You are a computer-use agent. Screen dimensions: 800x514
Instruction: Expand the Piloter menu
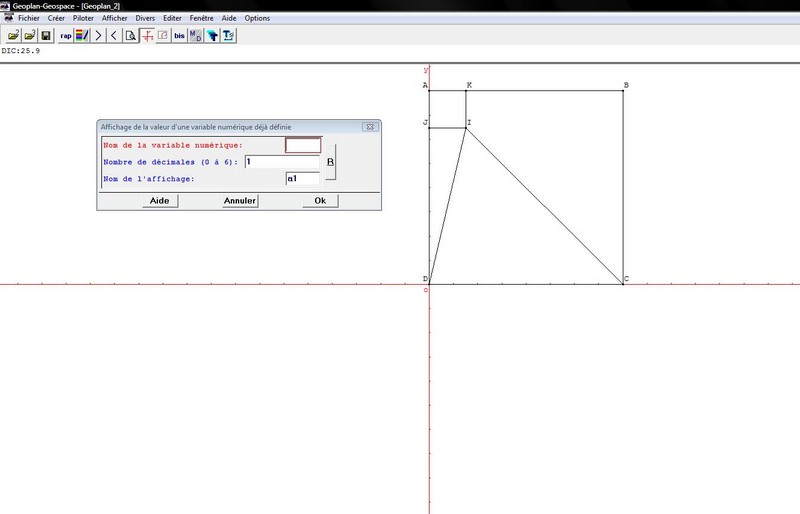point(83,18)
